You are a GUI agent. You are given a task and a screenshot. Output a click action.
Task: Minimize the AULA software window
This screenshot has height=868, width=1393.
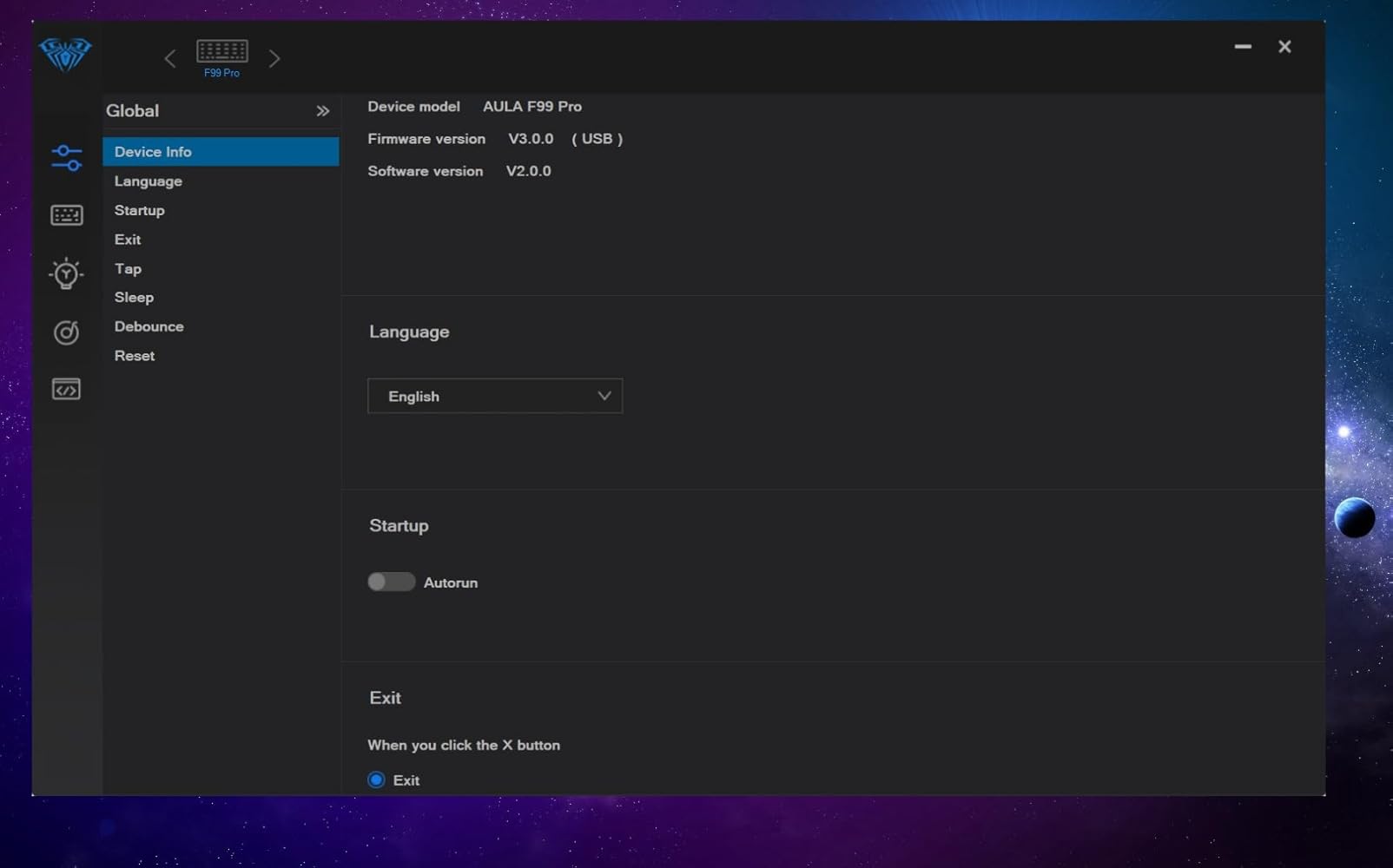click(1243, 47)
